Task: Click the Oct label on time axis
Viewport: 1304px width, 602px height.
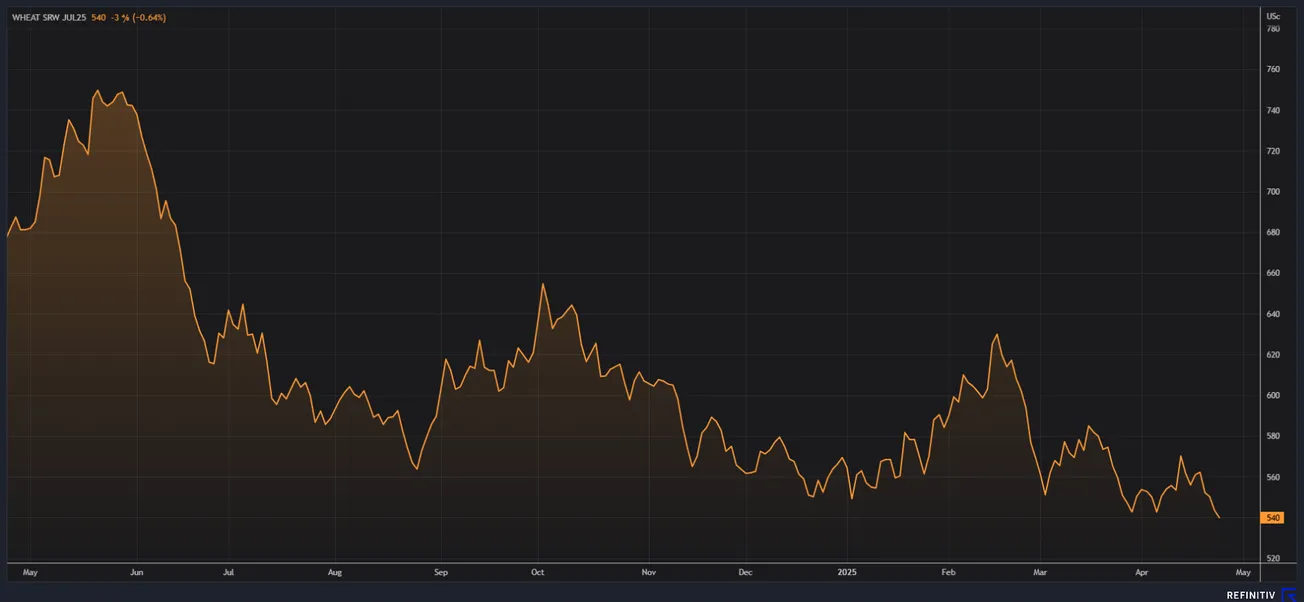Action: (x=537, y=573)
